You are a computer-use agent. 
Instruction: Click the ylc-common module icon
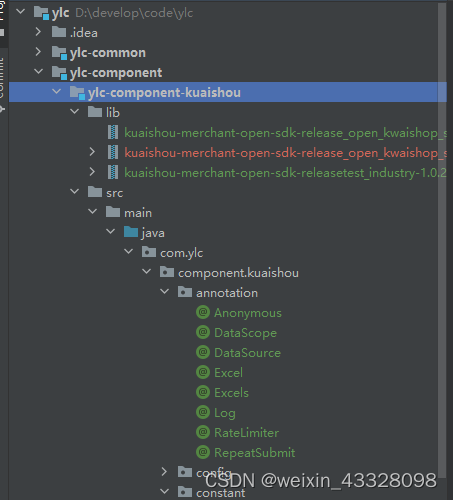click(x=60, y=53)
